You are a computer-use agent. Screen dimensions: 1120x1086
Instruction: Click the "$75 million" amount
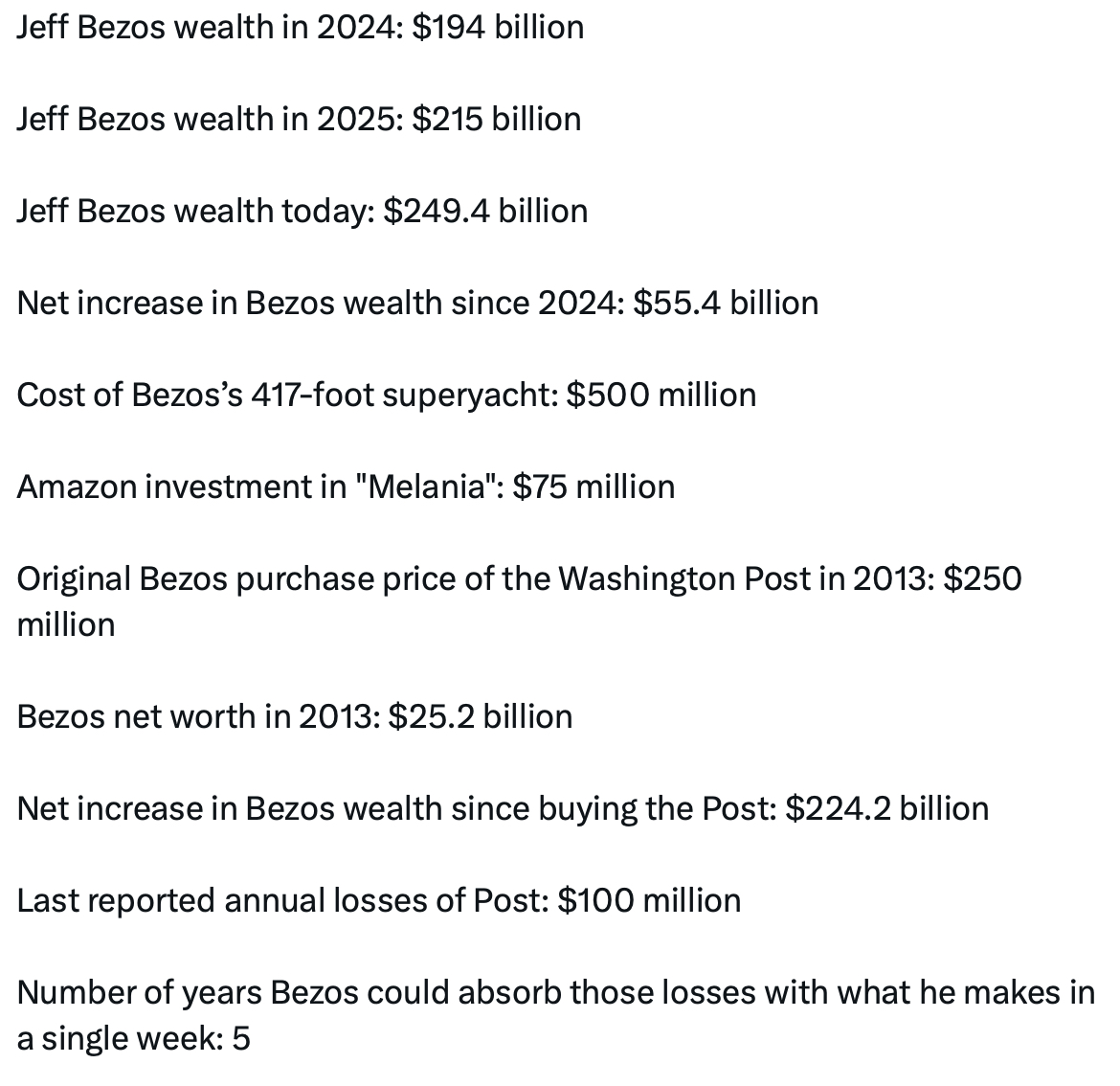594,486
